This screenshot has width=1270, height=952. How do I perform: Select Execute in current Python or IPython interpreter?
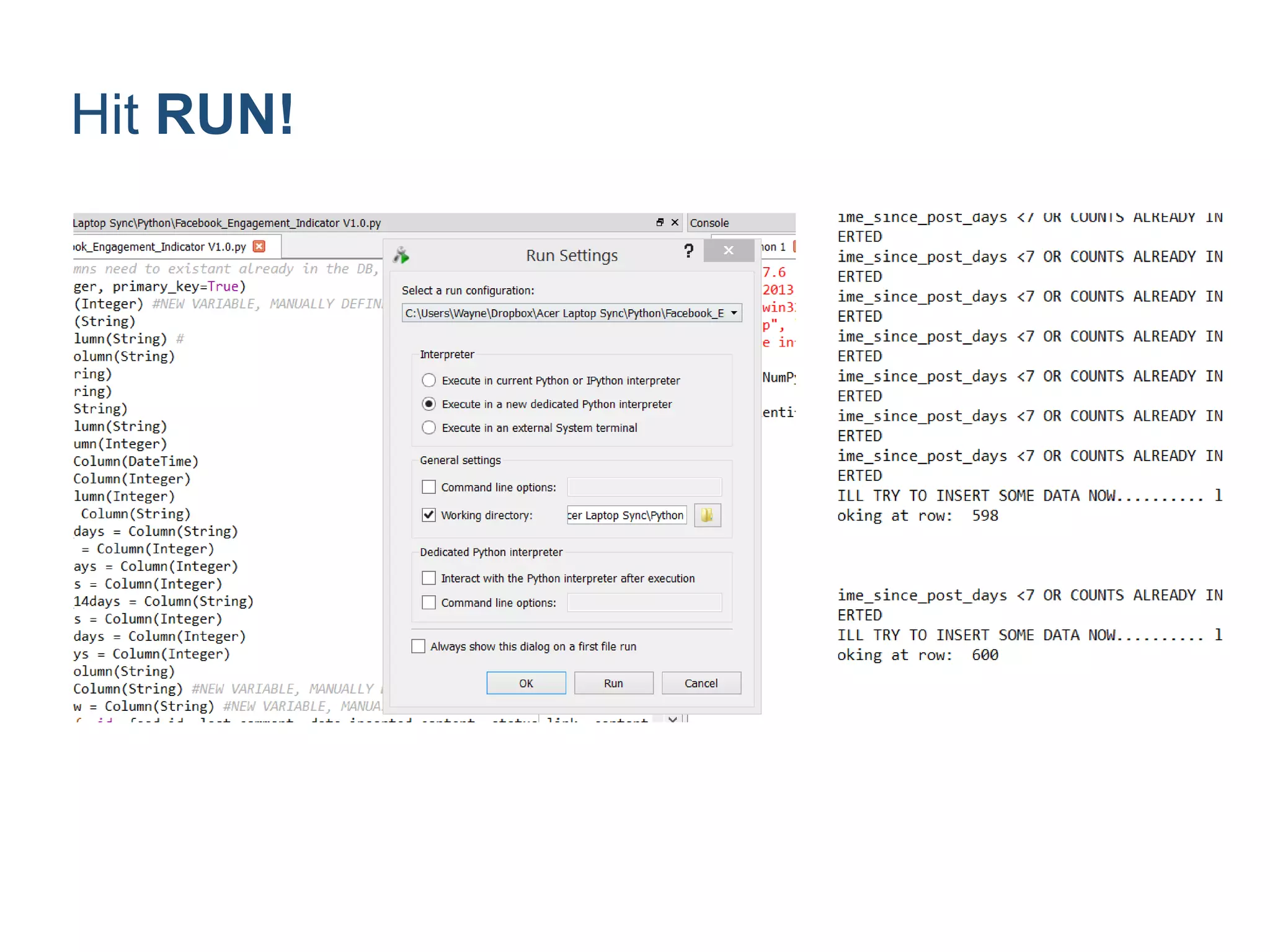(x=429, y=381)
